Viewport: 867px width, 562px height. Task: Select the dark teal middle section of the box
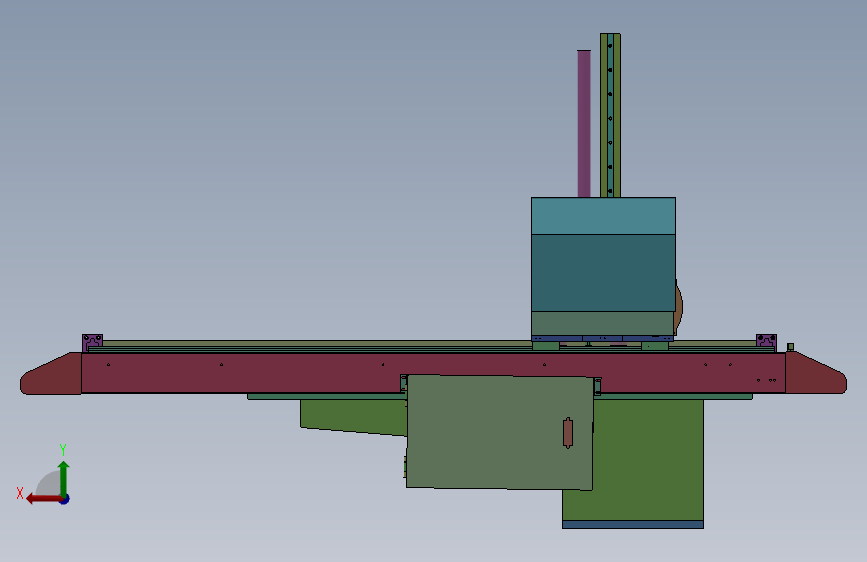(x=603, y=273)
